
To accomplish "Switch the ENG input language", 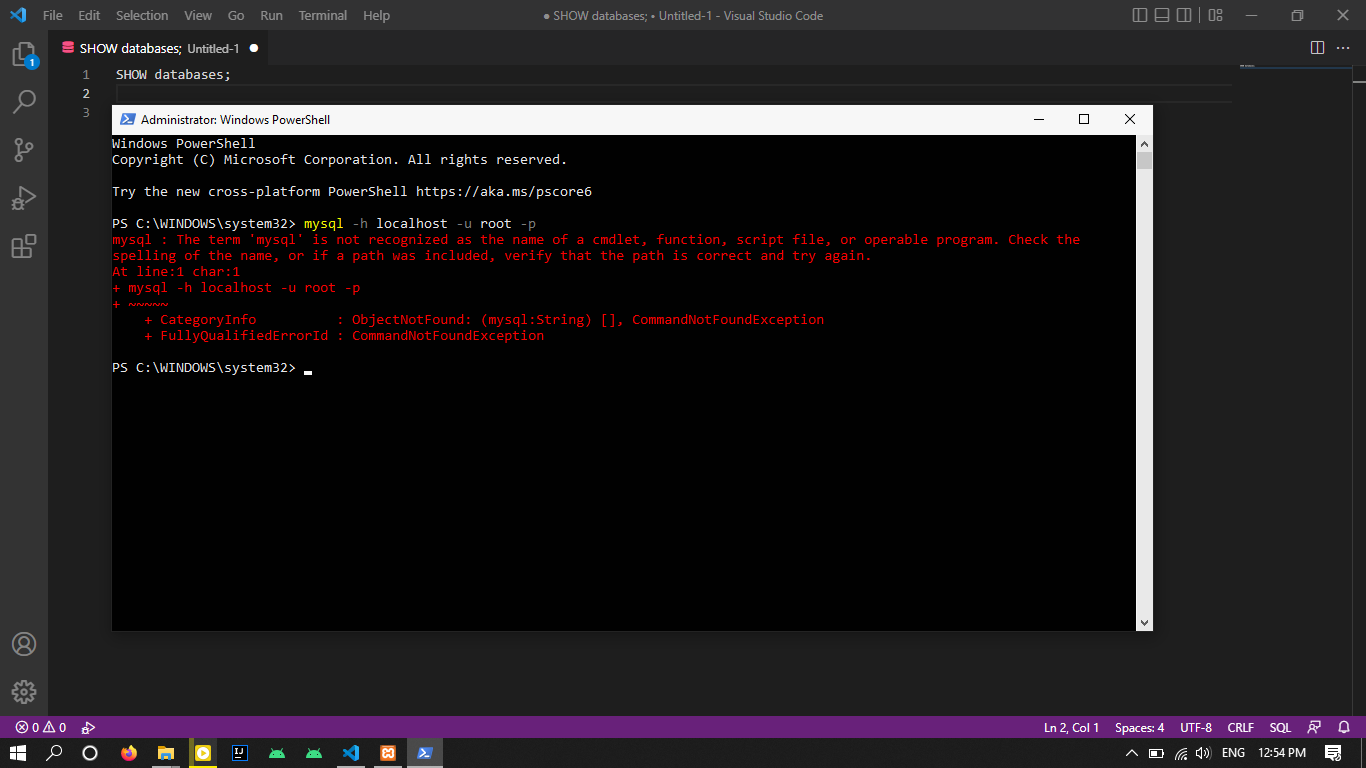I will tap(1233, 753).
